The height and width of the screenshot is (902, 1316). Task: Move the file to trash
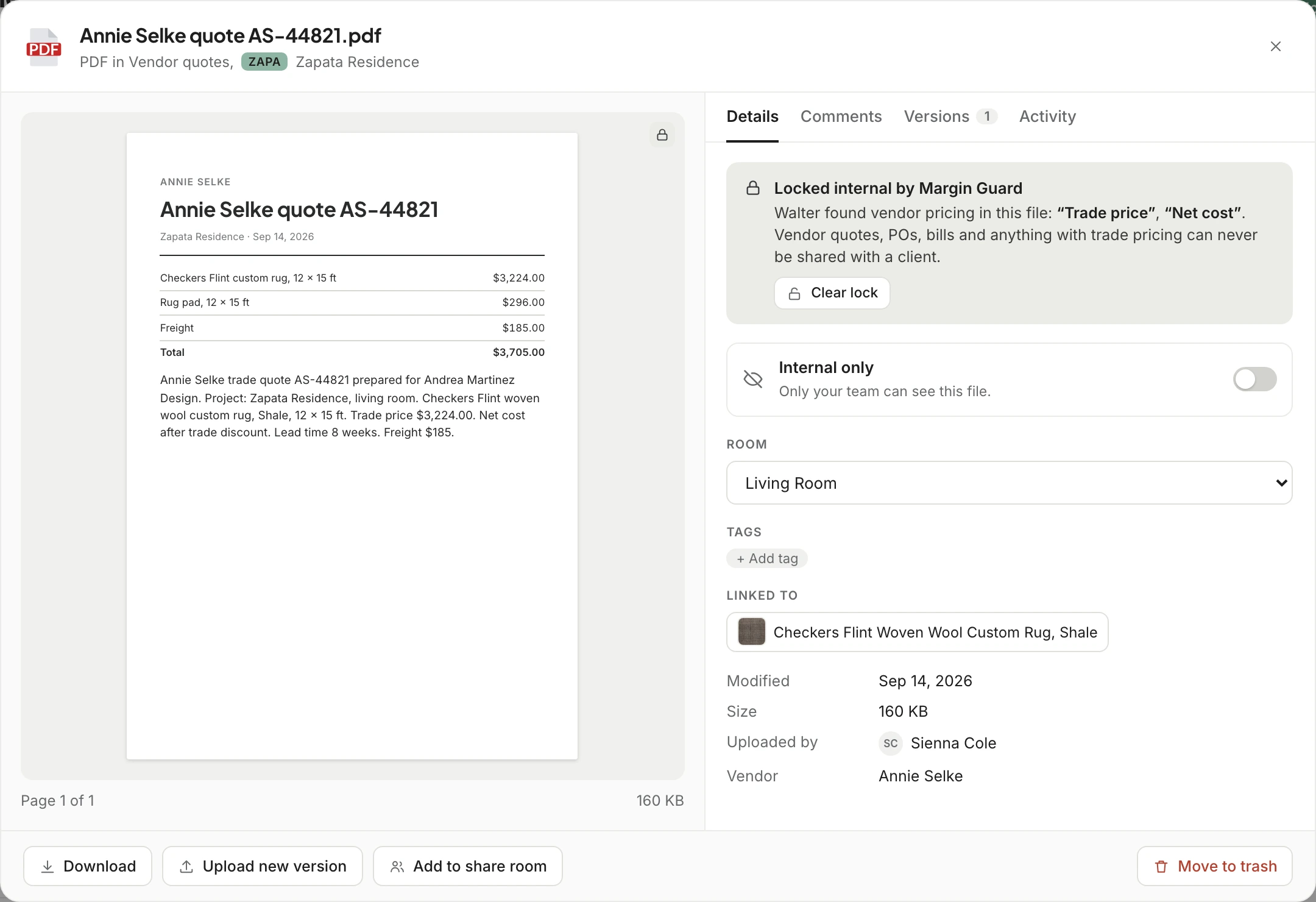click(x=1215, y=866)
